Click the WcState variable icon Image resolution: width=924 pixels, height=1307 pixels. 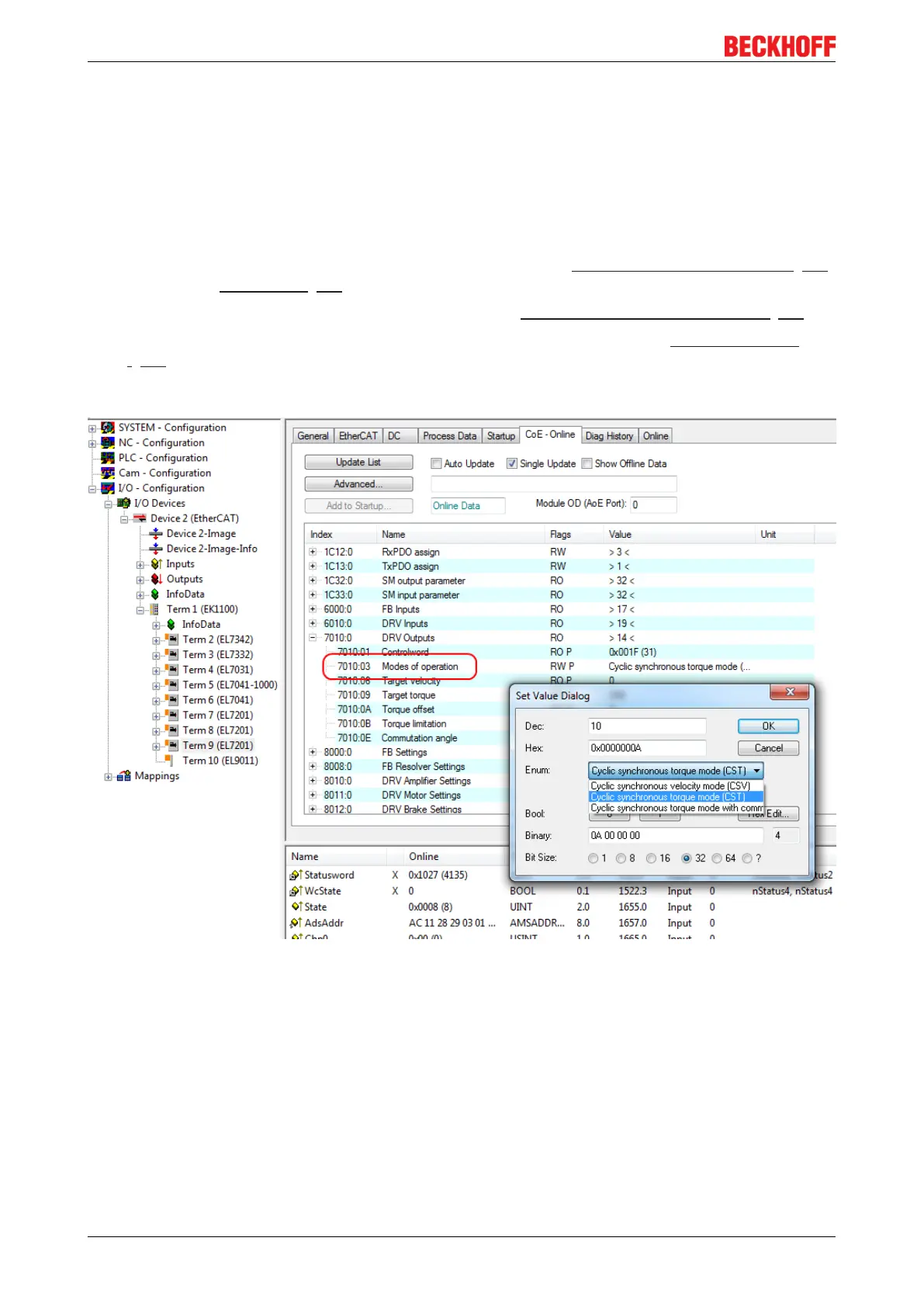[296, 892]
